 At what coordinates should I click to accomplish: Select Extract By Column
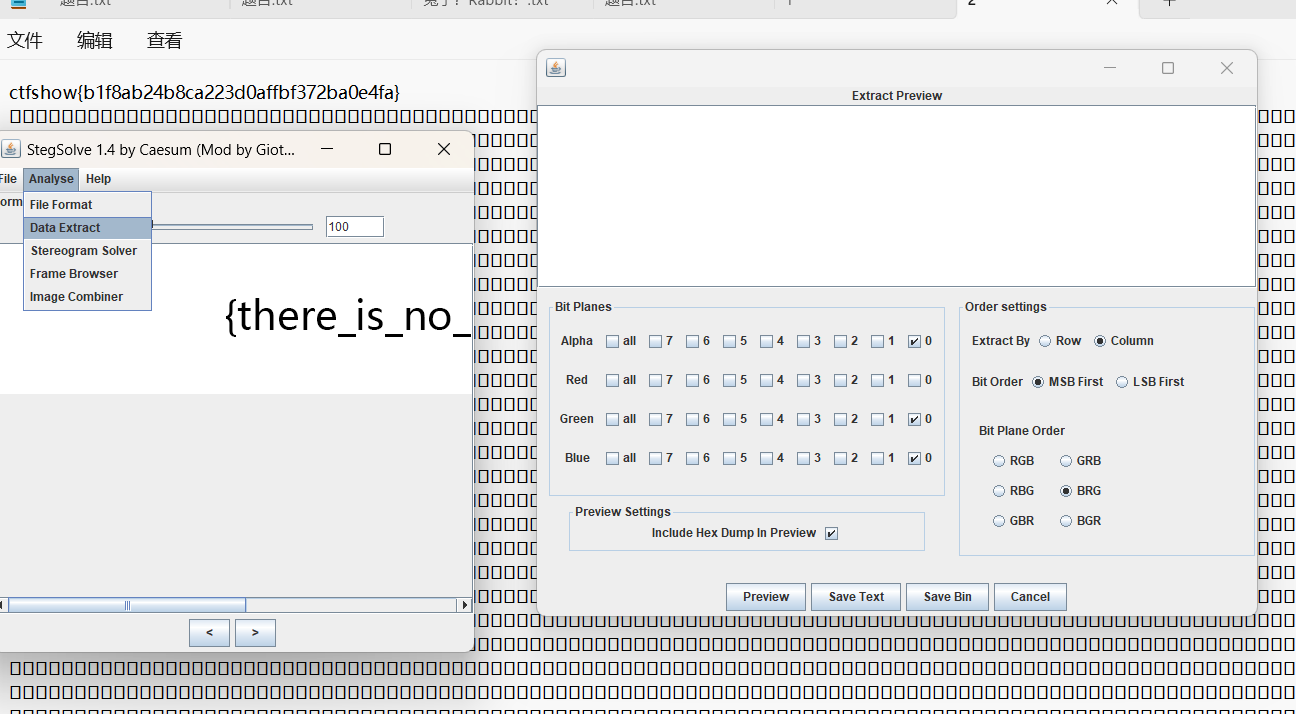(x=1100, y=341)
